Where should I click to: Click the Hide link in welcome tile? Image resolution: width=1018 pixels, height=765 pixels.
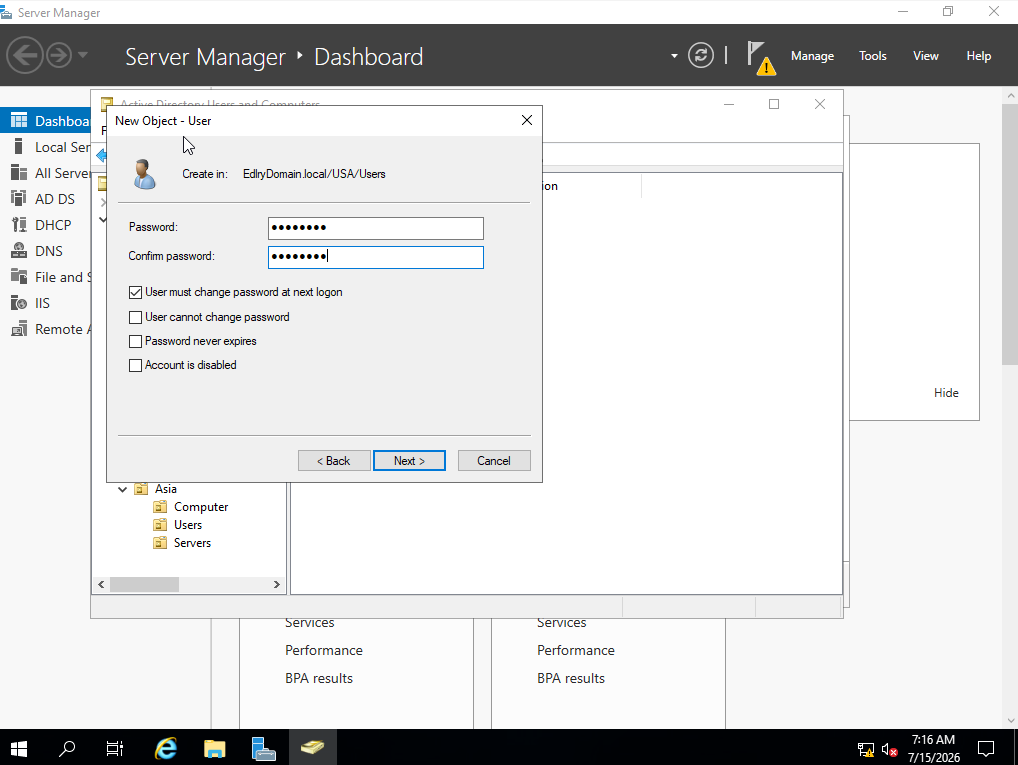click(x=946, y=392)
